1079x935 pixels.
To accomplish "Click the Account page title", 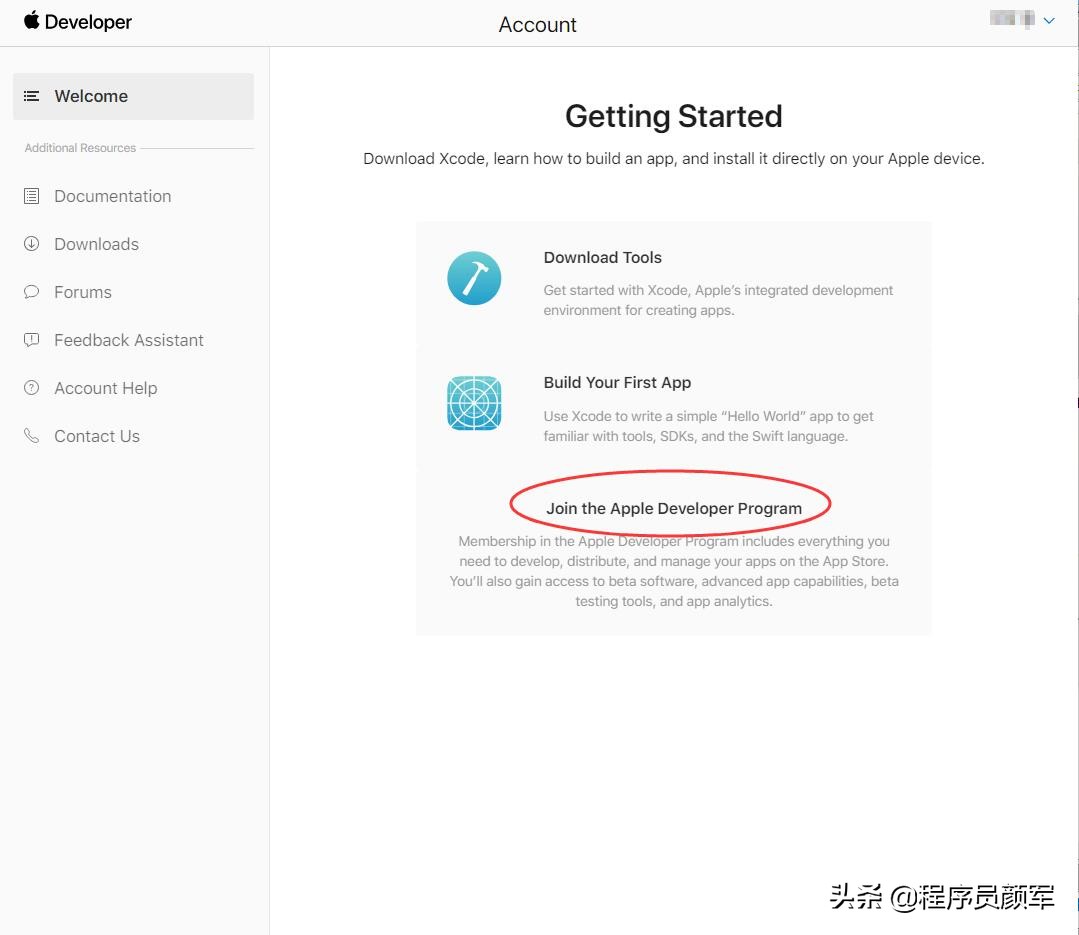I will tap(537, 25).
